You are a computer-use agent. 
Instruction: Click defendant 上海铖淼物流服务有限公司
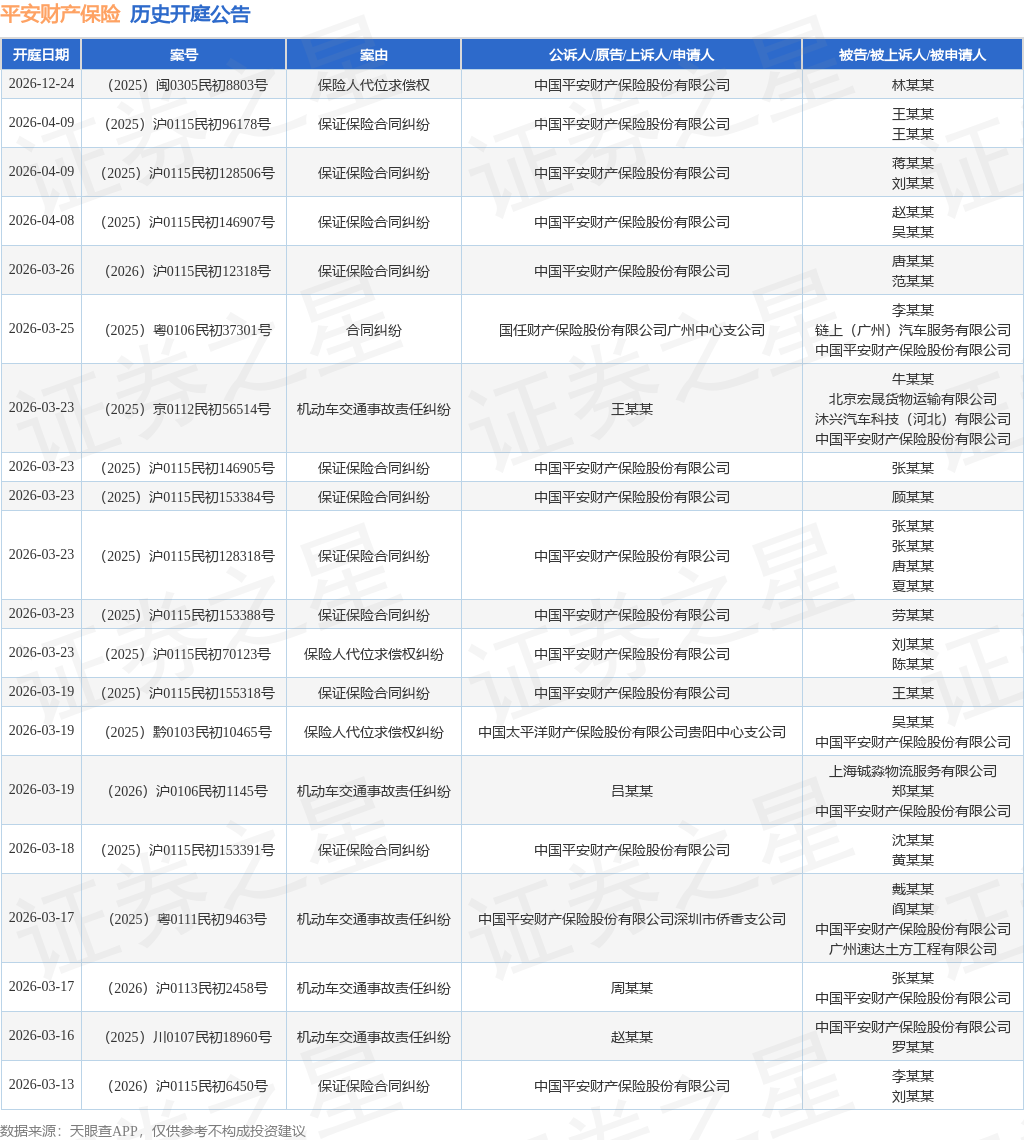pos(913,771)
